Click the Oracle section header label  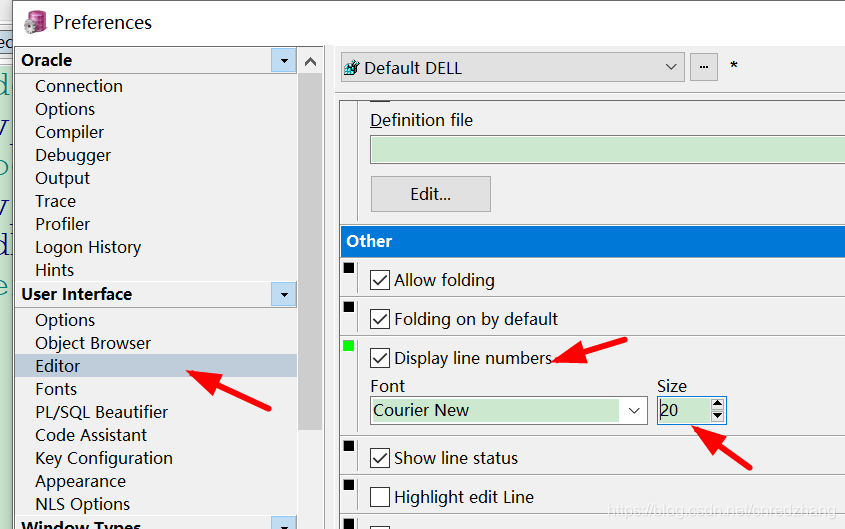47,60
